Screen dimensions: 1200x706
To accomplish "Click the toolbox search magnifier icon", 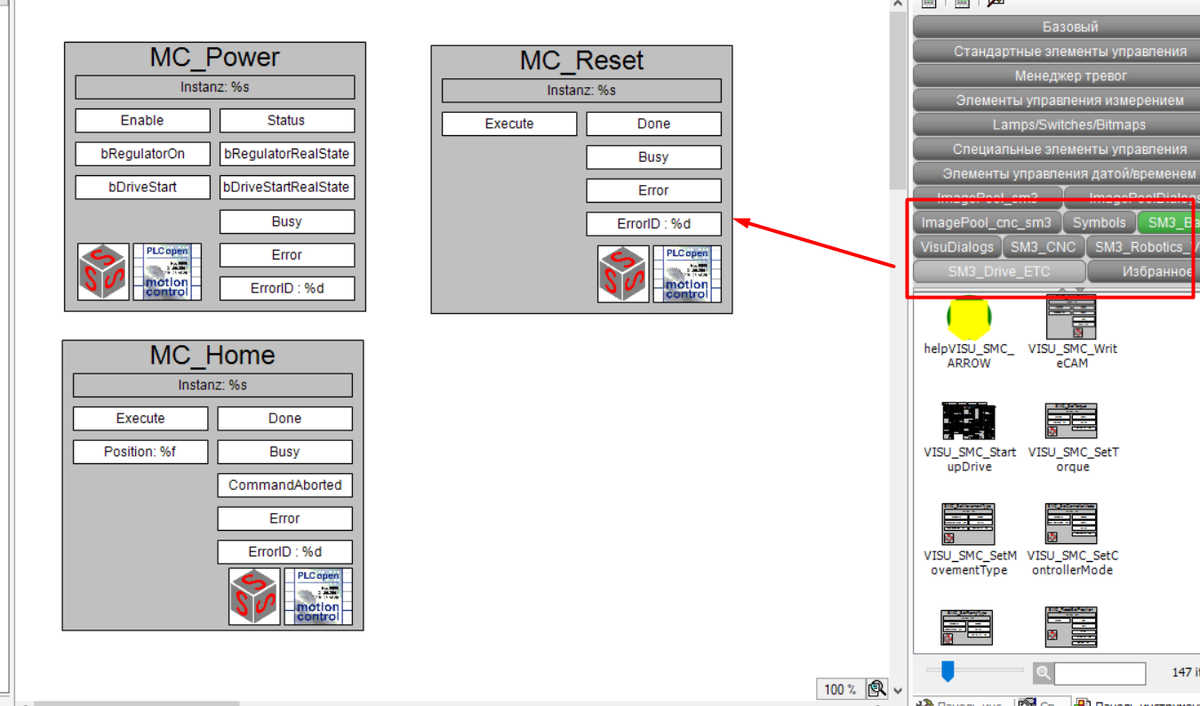I will 1043,673.
